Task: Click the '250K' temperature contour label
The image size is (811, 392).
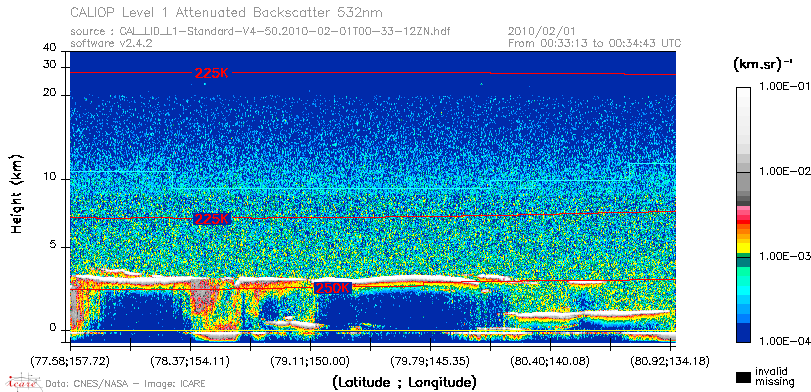Action: 333,288
